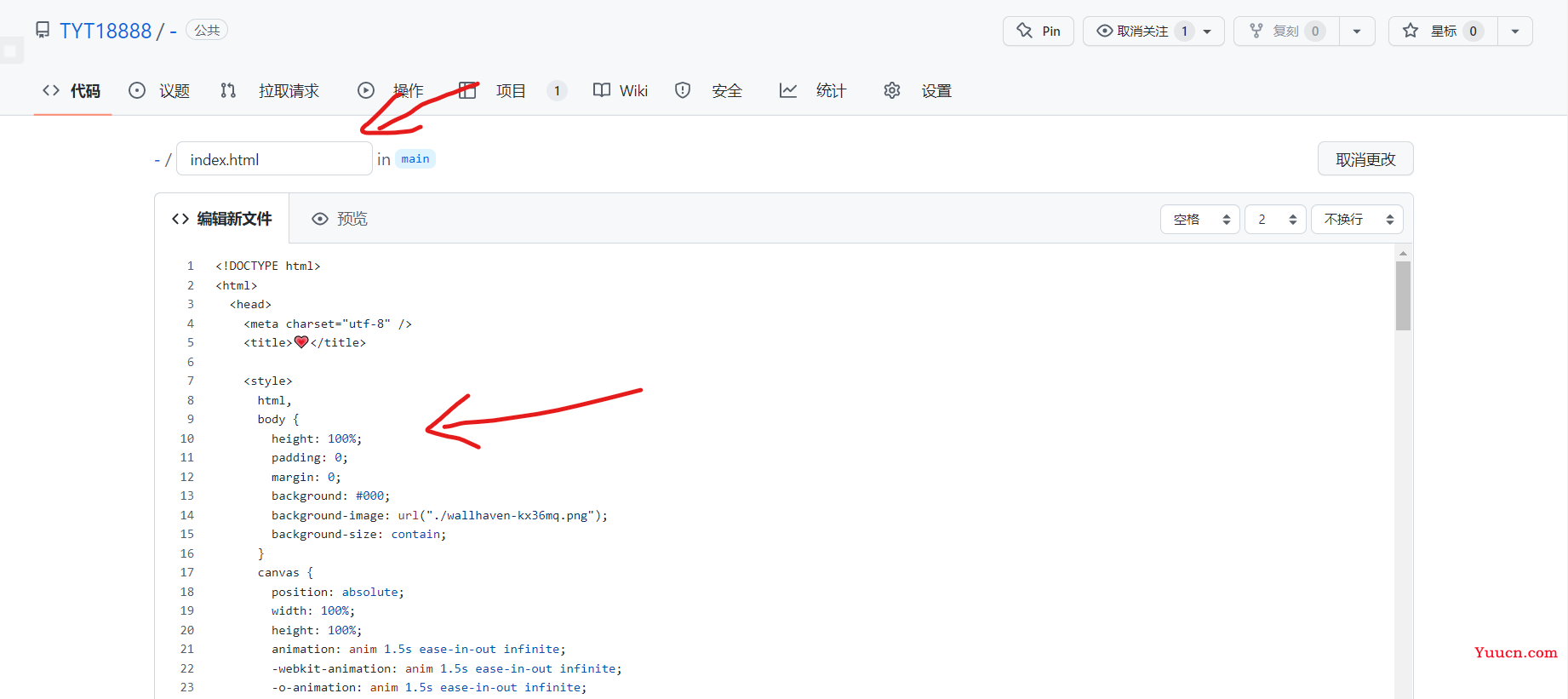Screen dimensions: 1568x699
Task: Click the background-image url line
Action: (x=439, y=515)
